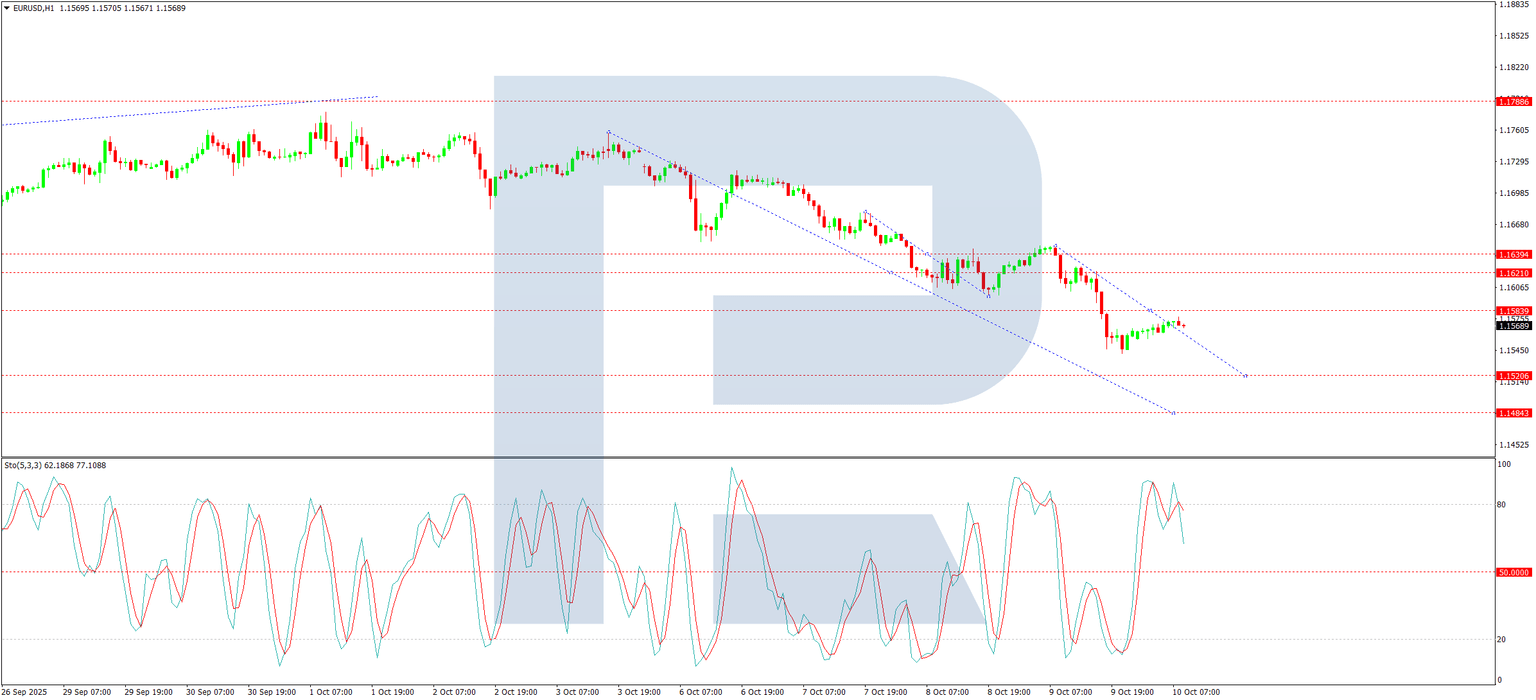This screenshot has height=700, width=1536.
Task: Click the 1.14525 price scale value
Action: [1514, 445]
